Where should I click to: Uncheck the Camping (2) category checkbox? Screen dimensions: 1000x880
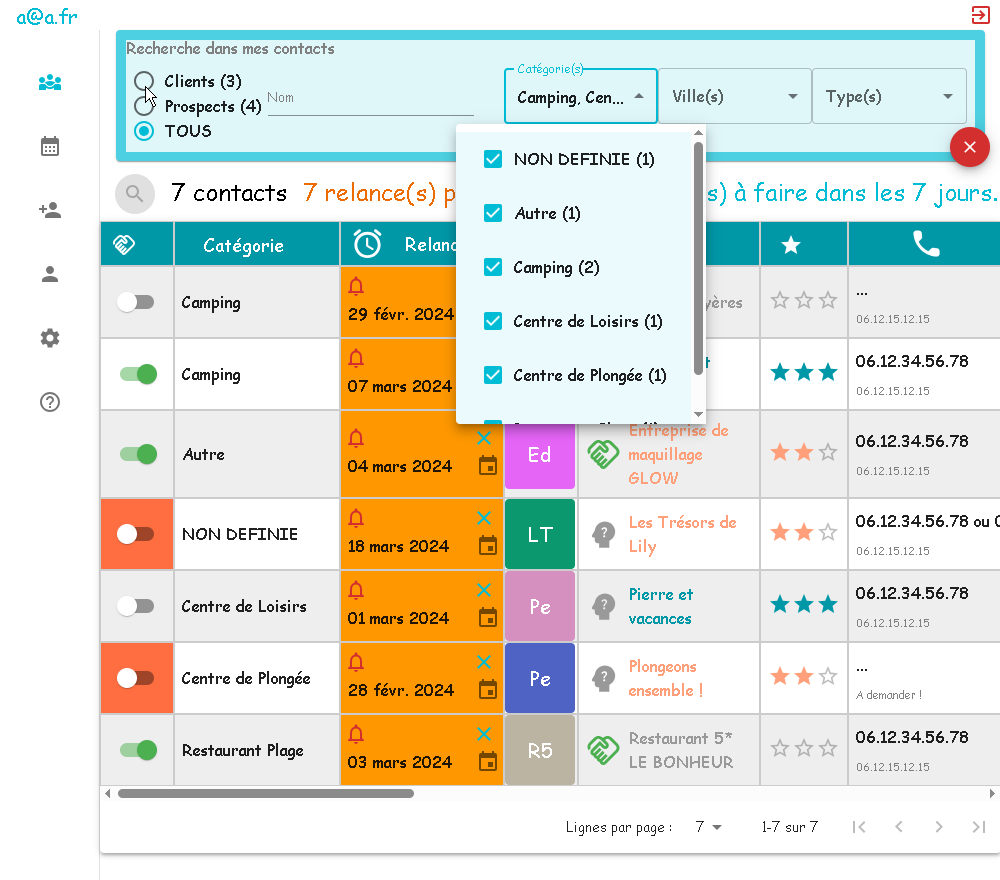click(x=493, y=267)
